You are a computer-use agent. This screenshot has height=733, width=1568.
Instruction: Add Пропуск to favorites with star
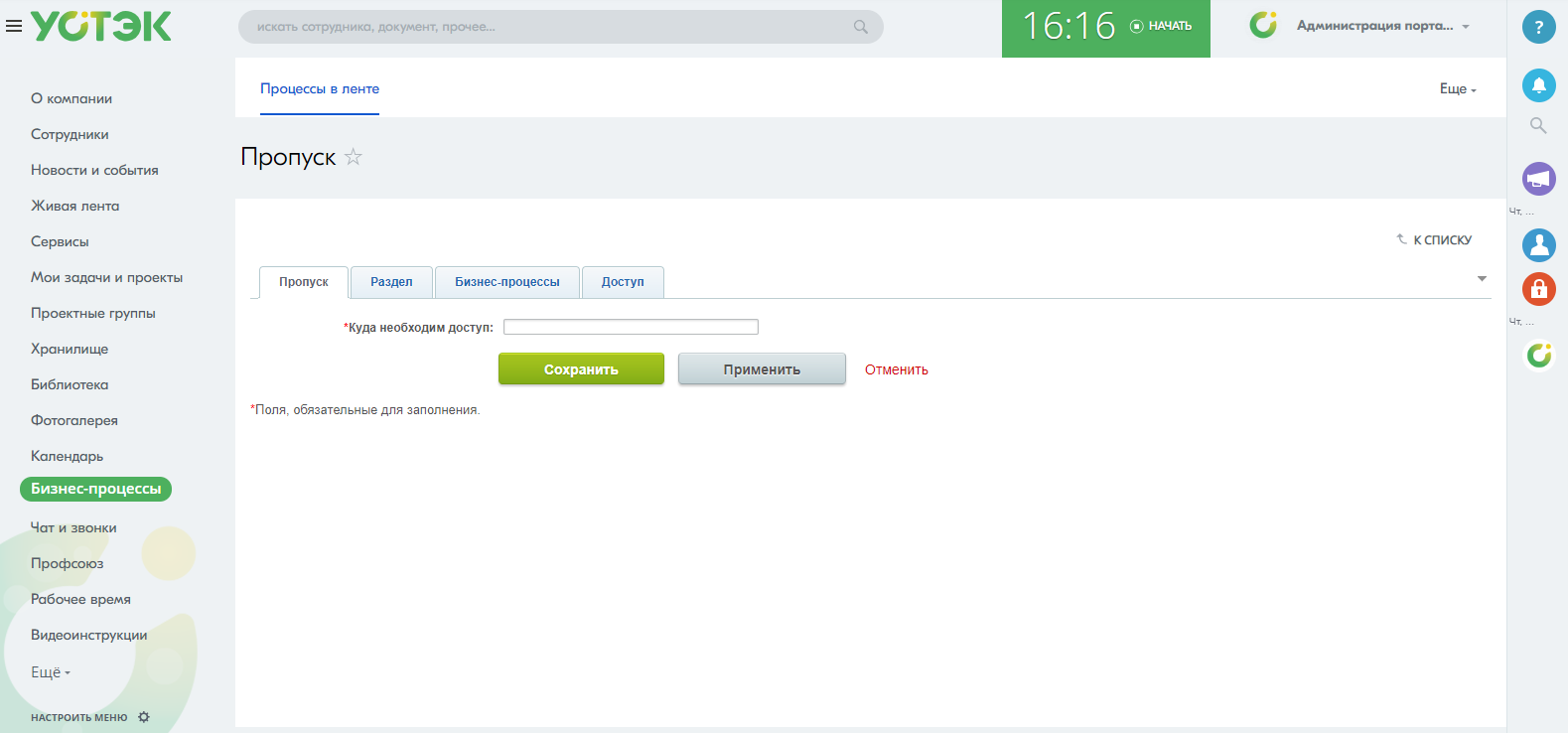[x=354, y=157]
